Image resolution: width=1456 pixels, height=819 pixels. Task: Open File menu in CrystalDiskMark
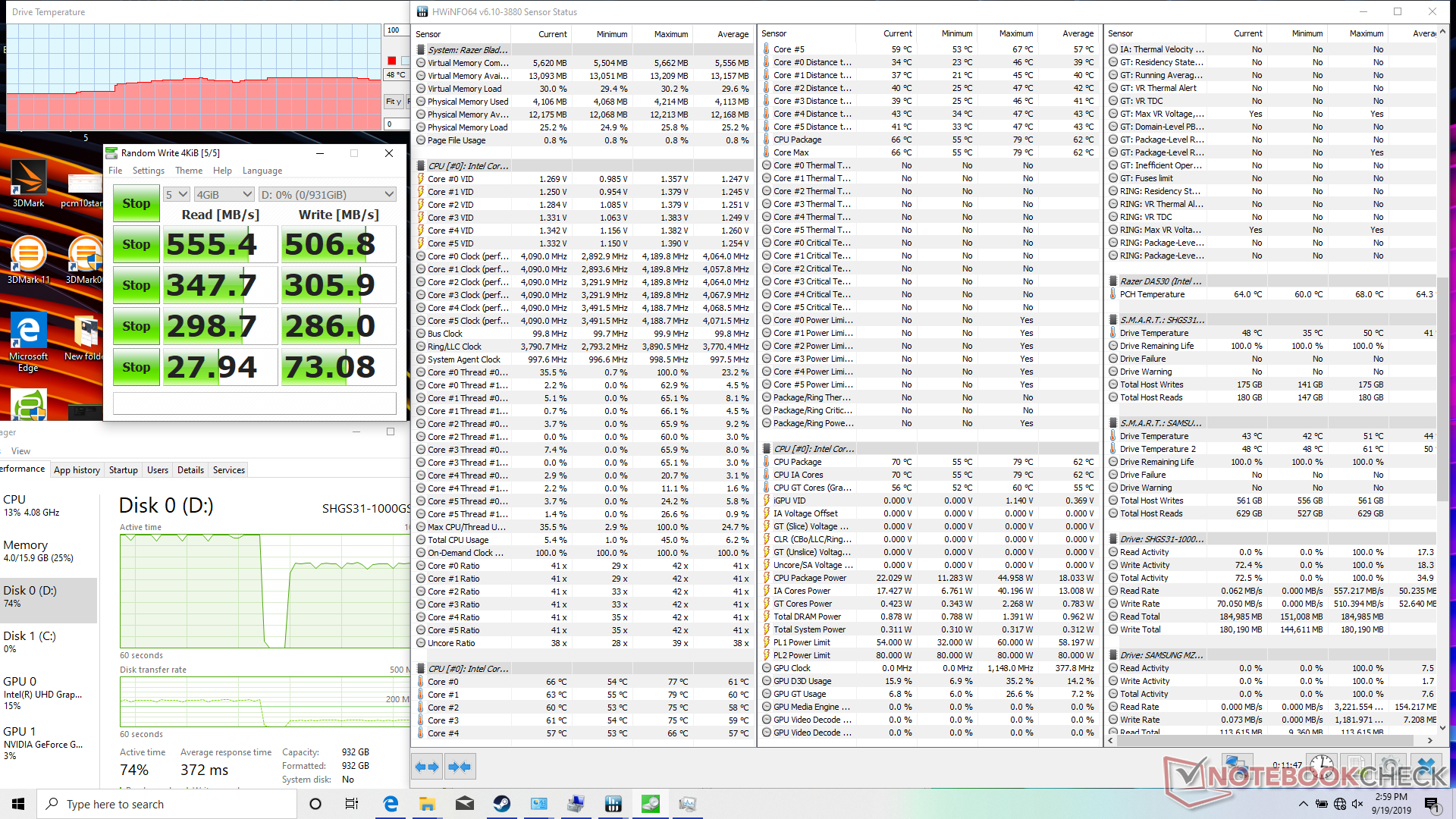pos(115,171)
